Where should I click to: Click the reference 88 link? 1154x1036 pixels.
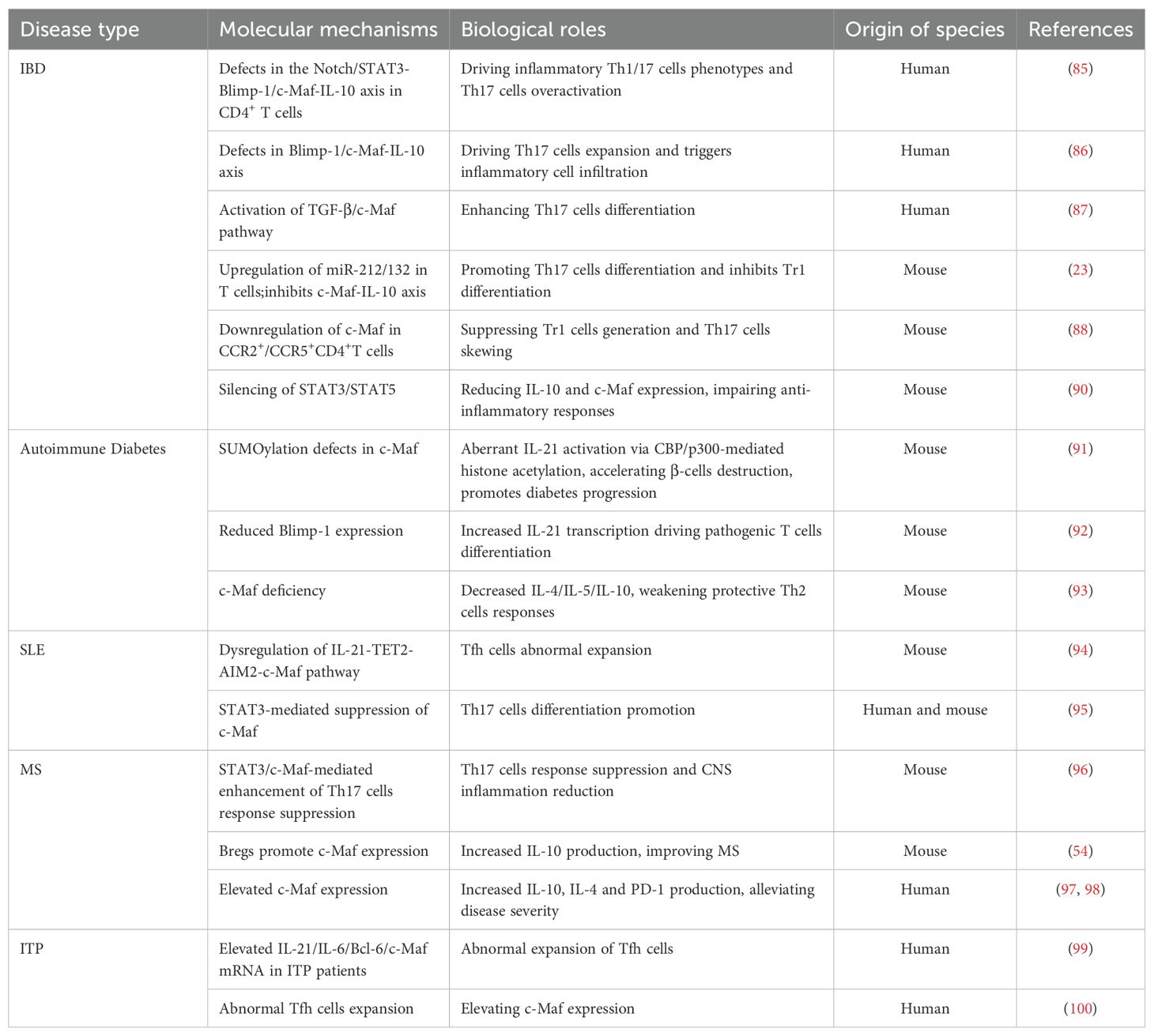coord(1080,330)
